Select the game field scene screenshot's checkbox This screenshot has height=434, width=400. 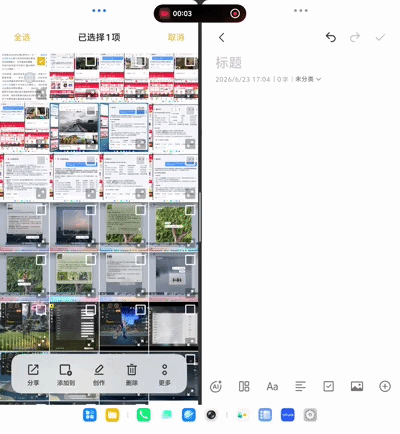coord(41,310)
